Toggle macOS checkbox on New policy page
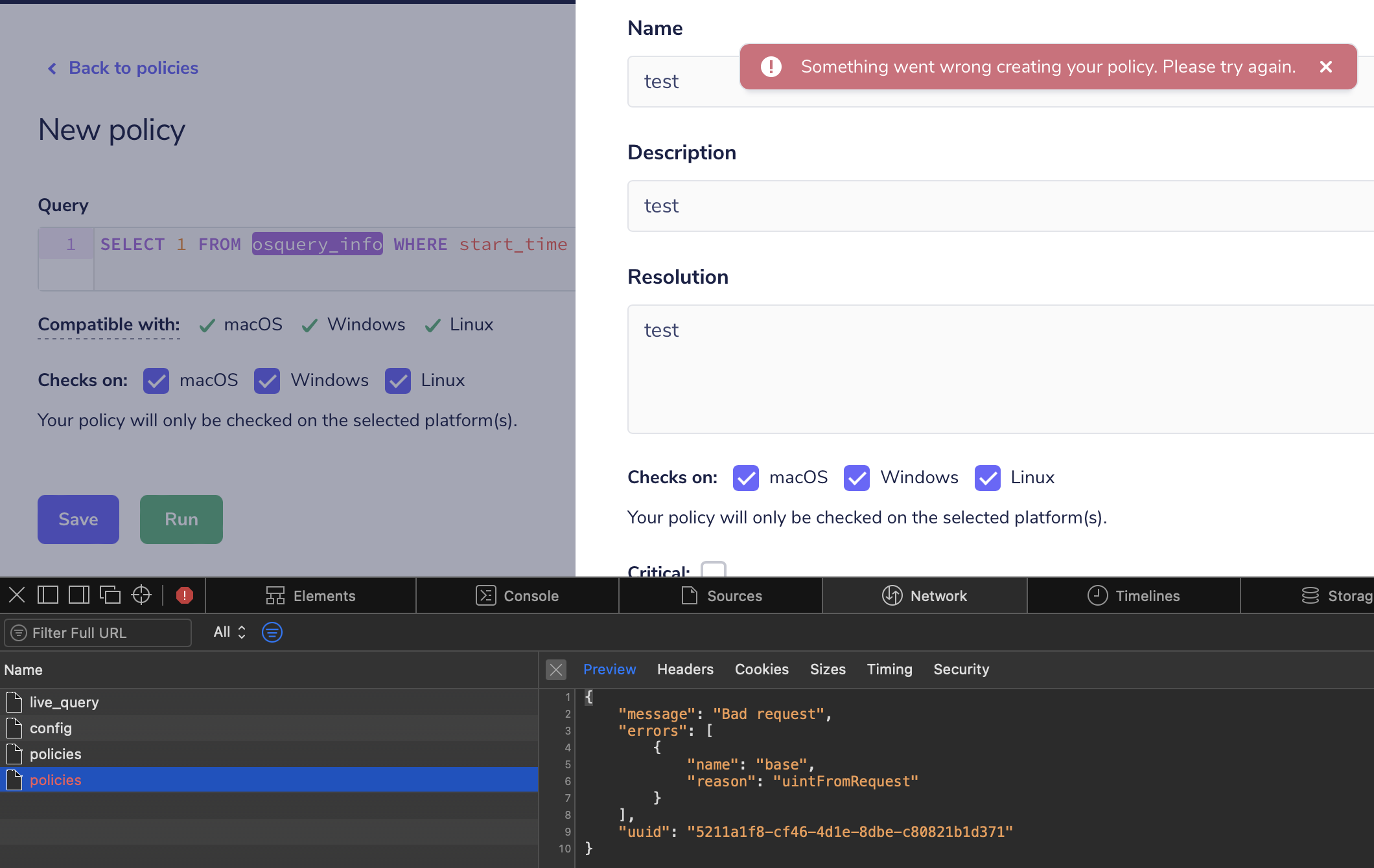Screen dimensions: 1374x868 (x=156, y=381)
